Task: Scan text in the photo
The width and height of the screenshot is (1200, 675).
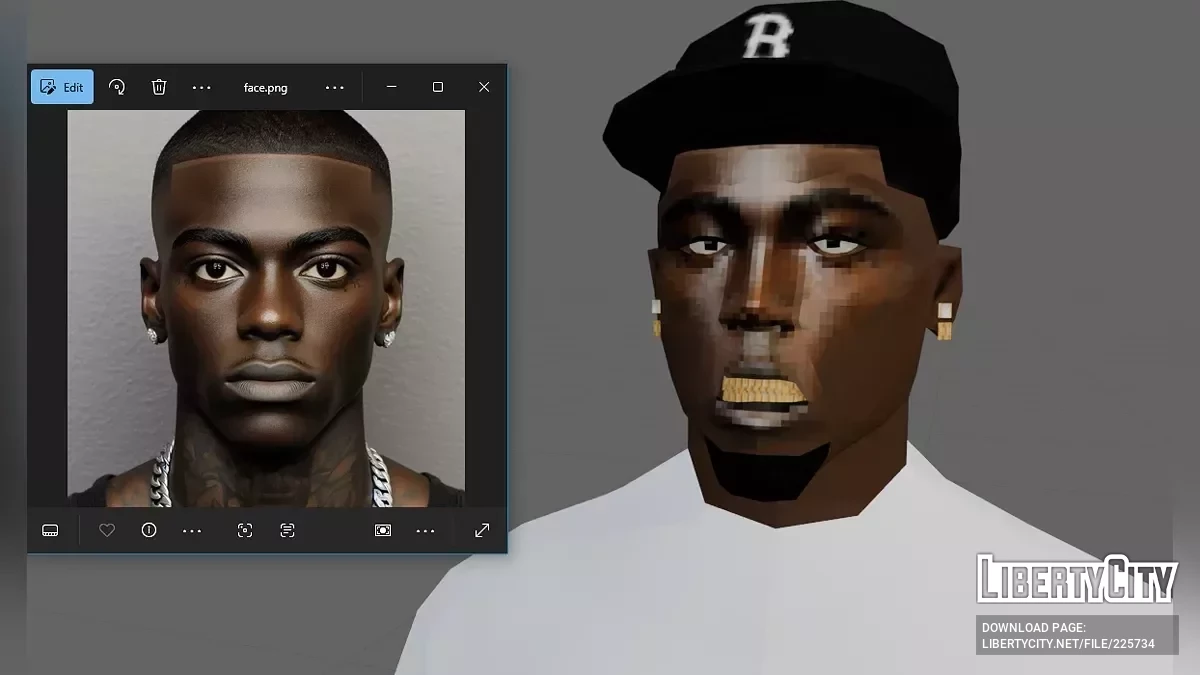Action: [287, 530]
